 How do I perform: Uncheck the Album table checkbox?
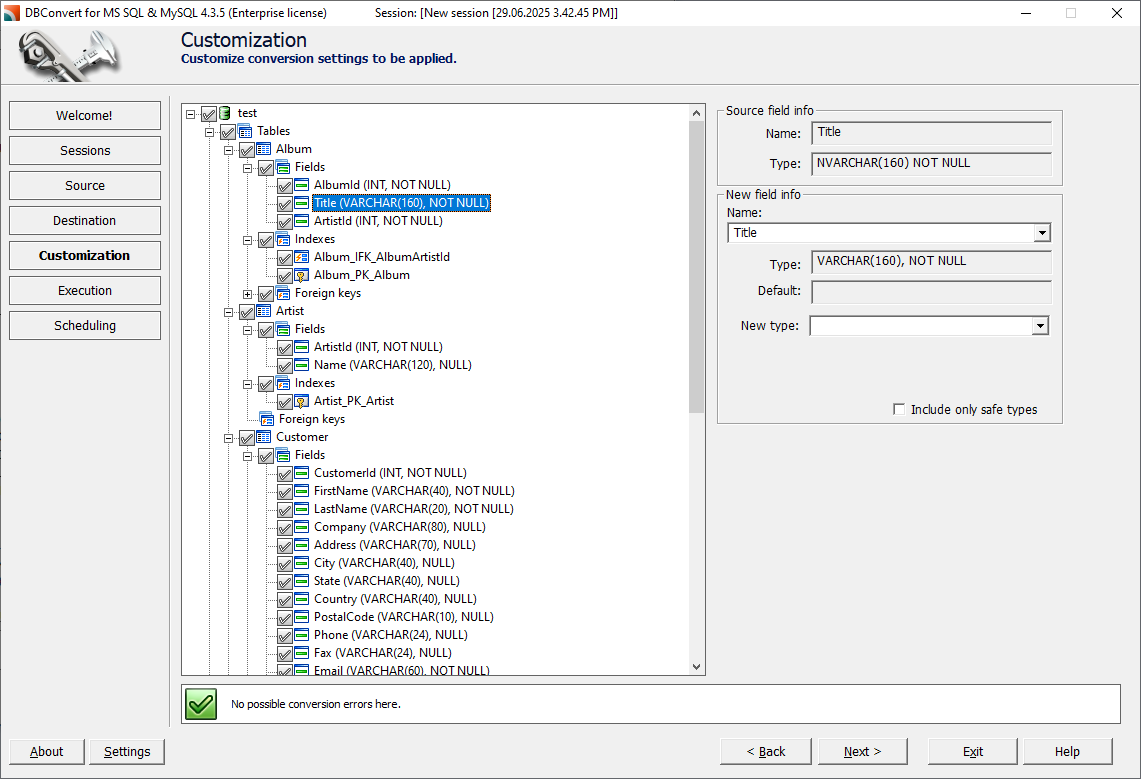[247, 148]
